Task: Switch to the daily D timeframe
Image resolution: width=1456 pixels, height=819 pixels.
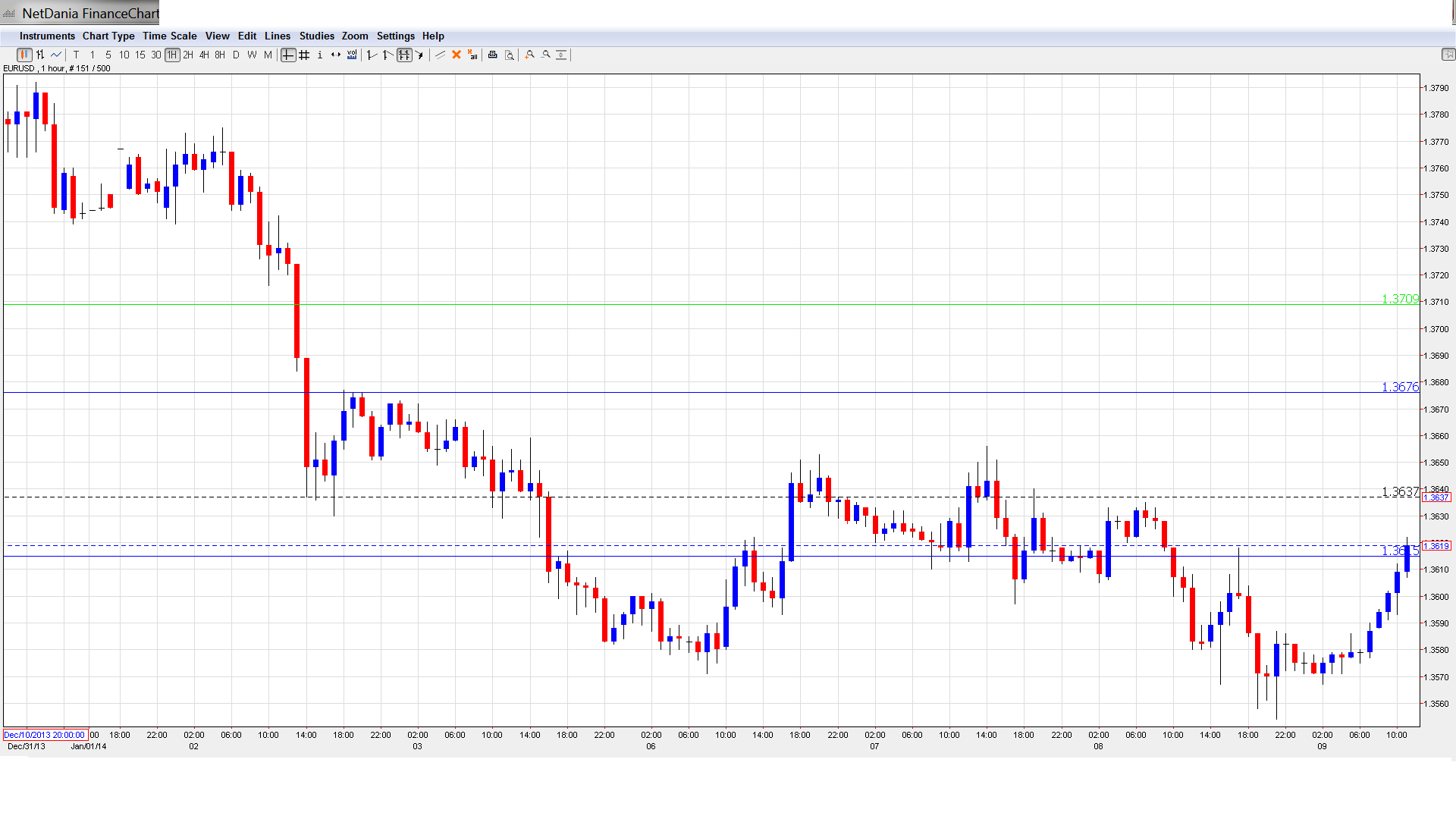Action: [x=236, y=55]
